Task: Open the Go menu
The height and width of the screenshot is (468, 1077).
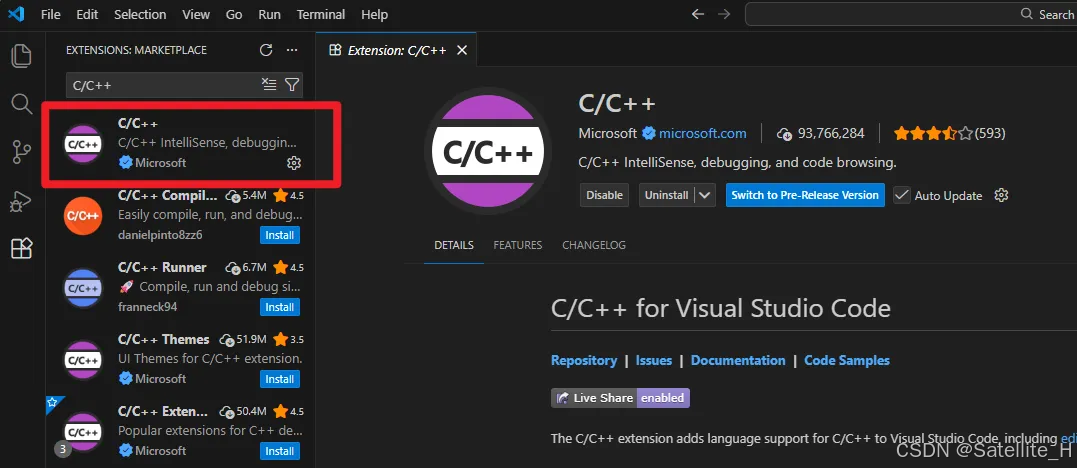Action: coord(234,14)
